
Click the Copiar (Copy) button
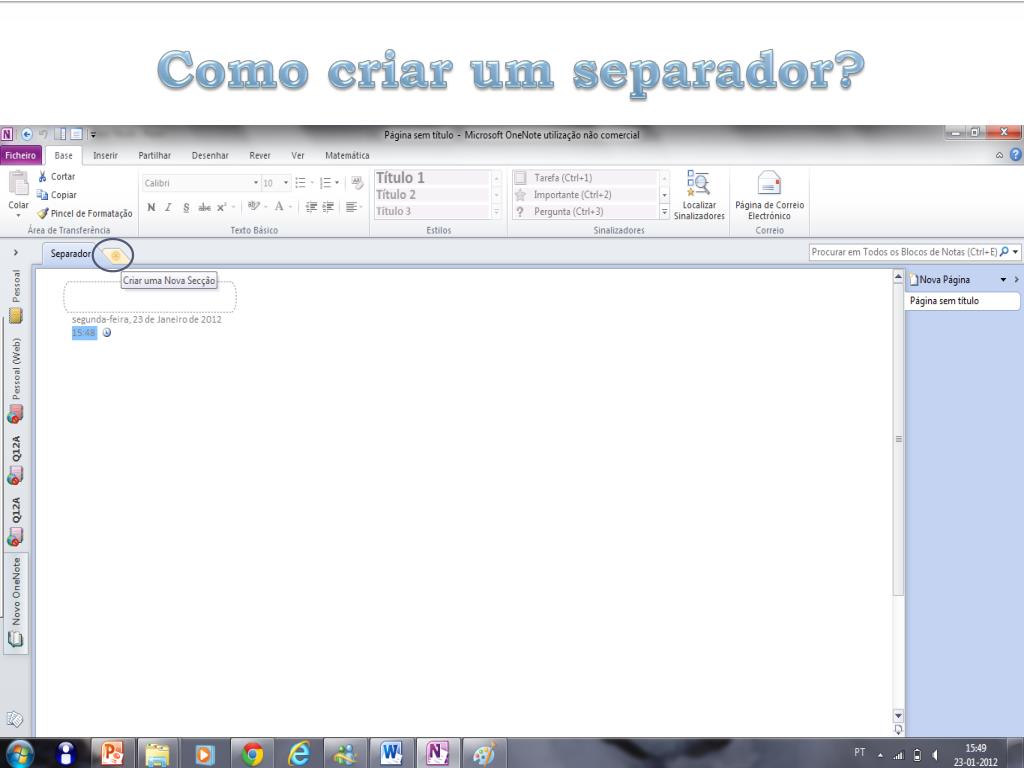click(57, 195)
